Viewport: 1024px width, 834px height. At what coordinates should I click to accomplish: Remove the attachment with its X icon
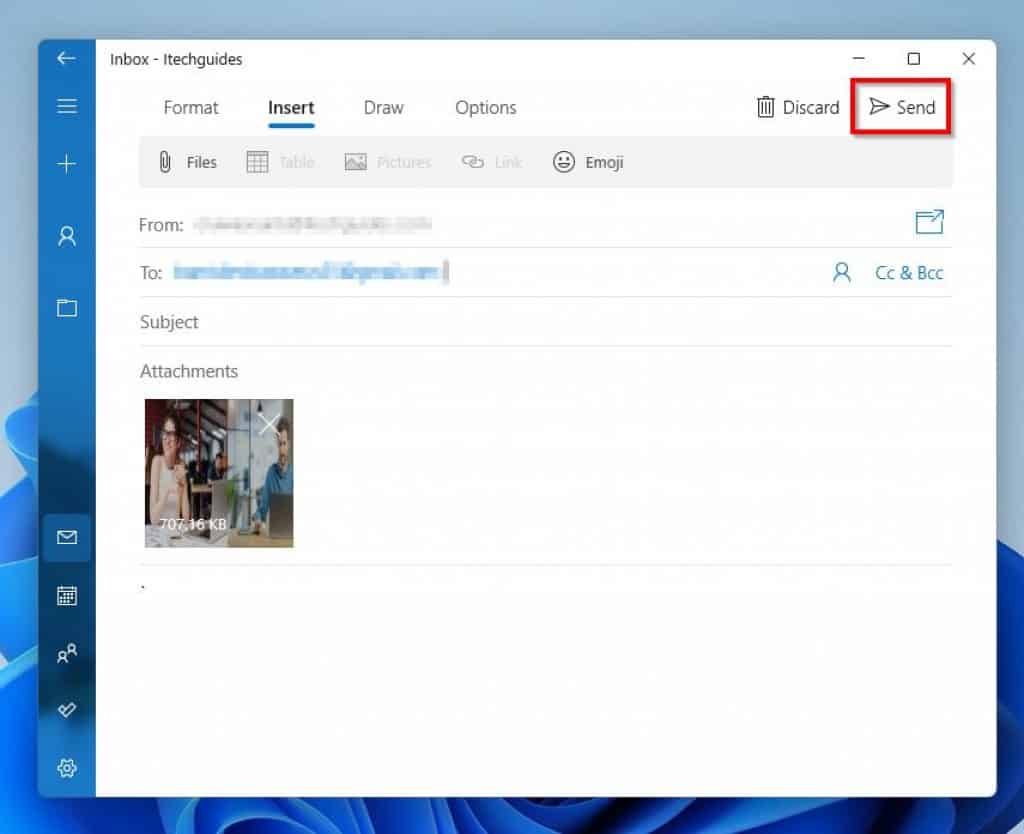pyautogui.click(x=269, y=424)
